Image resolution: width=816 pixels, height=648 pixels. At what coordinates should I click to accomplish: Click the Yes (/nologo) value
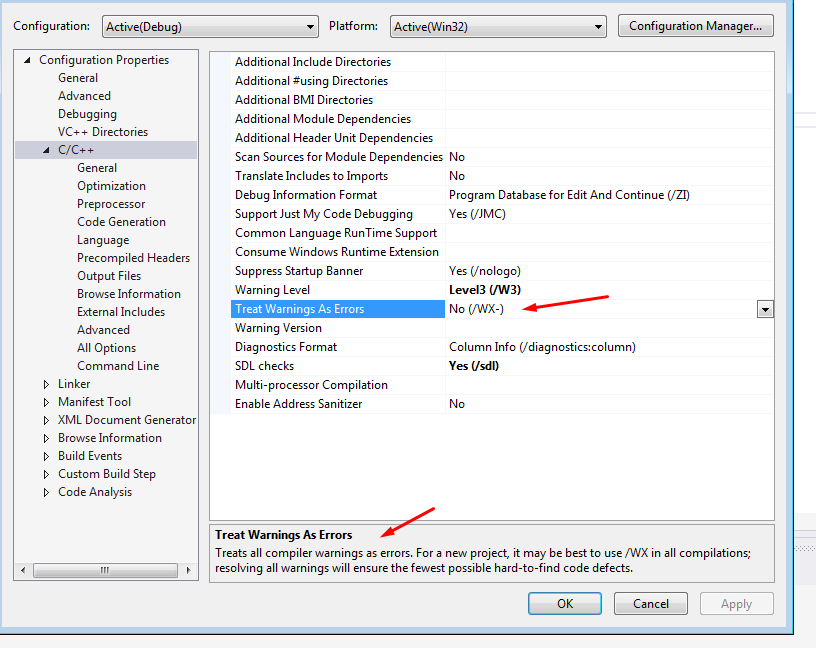484,271
